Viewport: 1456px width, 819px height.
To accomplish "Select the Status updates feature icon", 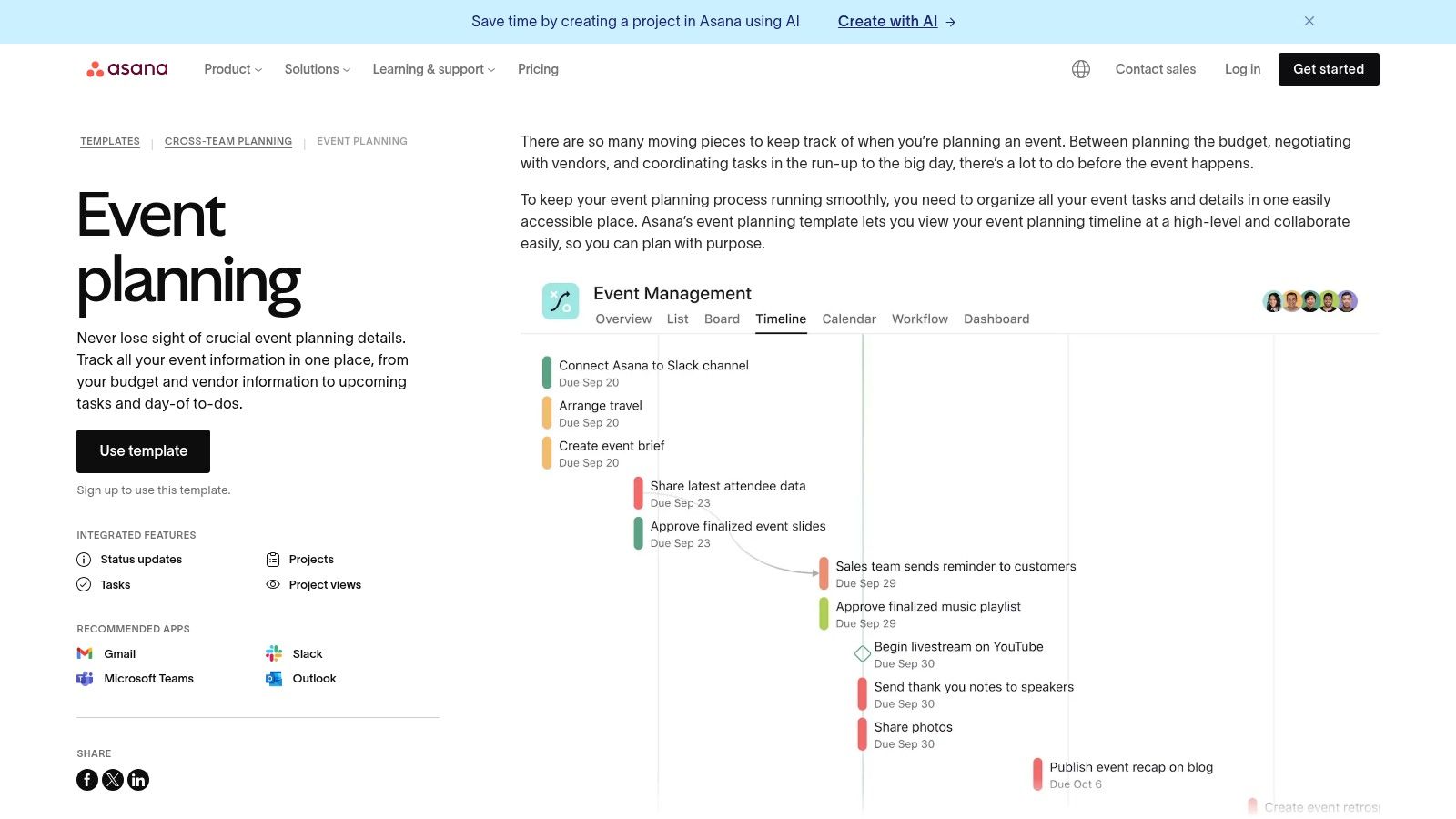I will coord(84,559).
